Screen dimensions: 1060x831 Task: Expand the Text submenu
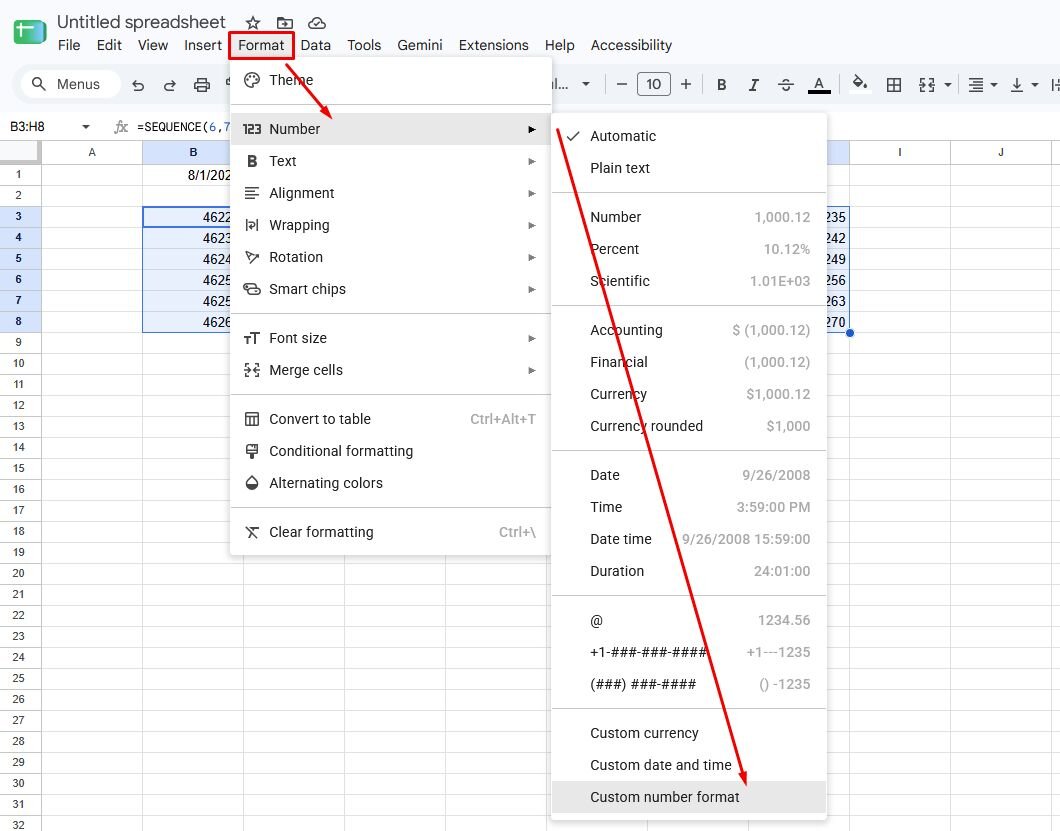[391, 161]
